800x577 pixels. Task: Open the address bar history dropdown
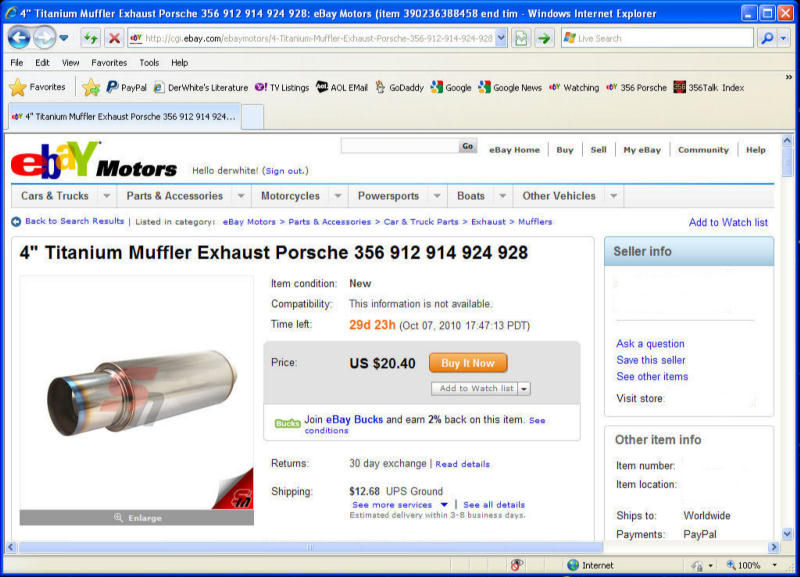[x=501, y=38]
